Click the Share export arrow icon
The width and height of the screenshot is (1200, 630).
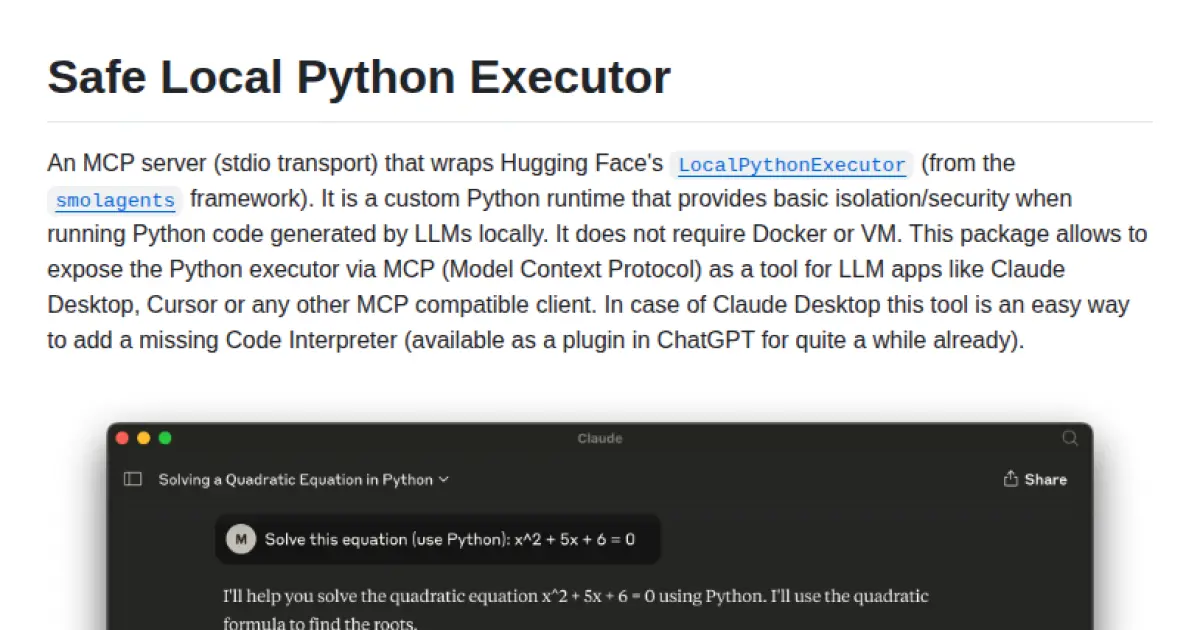[x=1010, y=479]
